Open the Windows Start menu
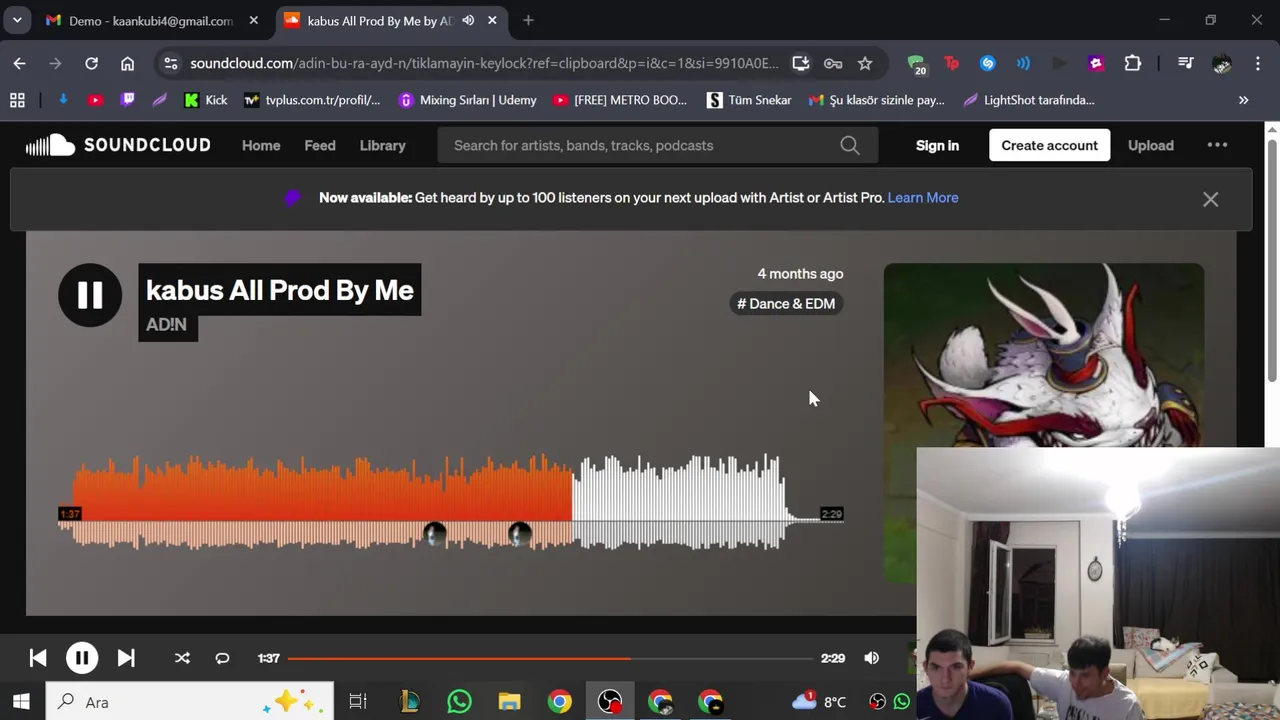 click(x=21, y=701)
